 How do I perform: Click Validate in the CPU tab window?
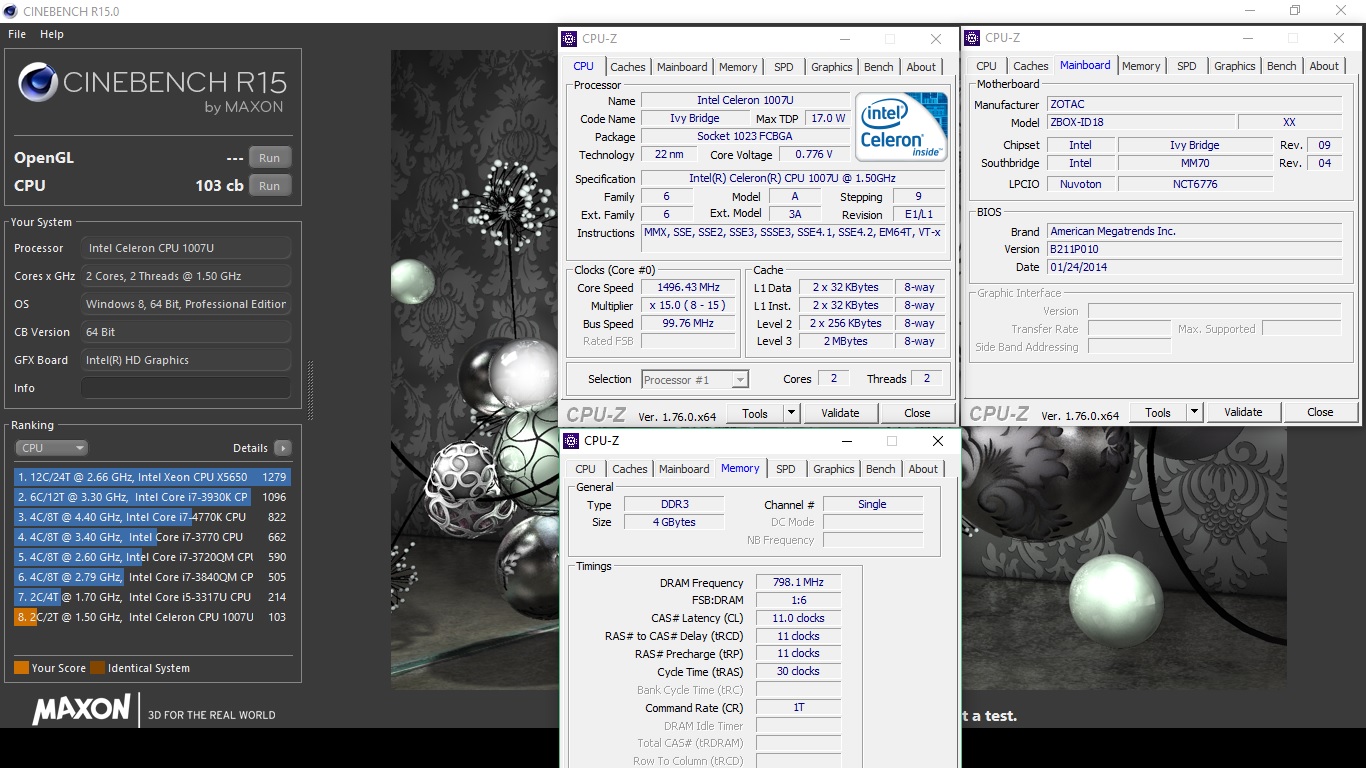pos(840,413)
